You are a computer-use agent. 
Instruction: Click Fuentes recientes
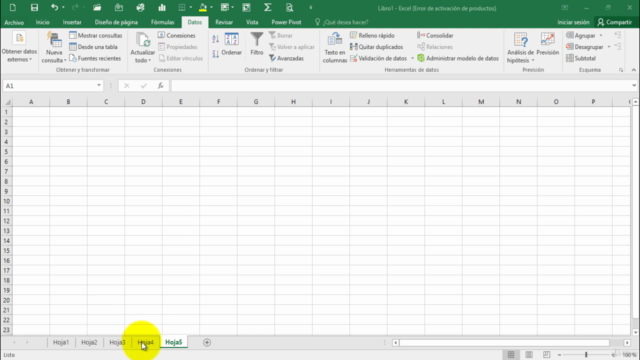pos(95,58)
